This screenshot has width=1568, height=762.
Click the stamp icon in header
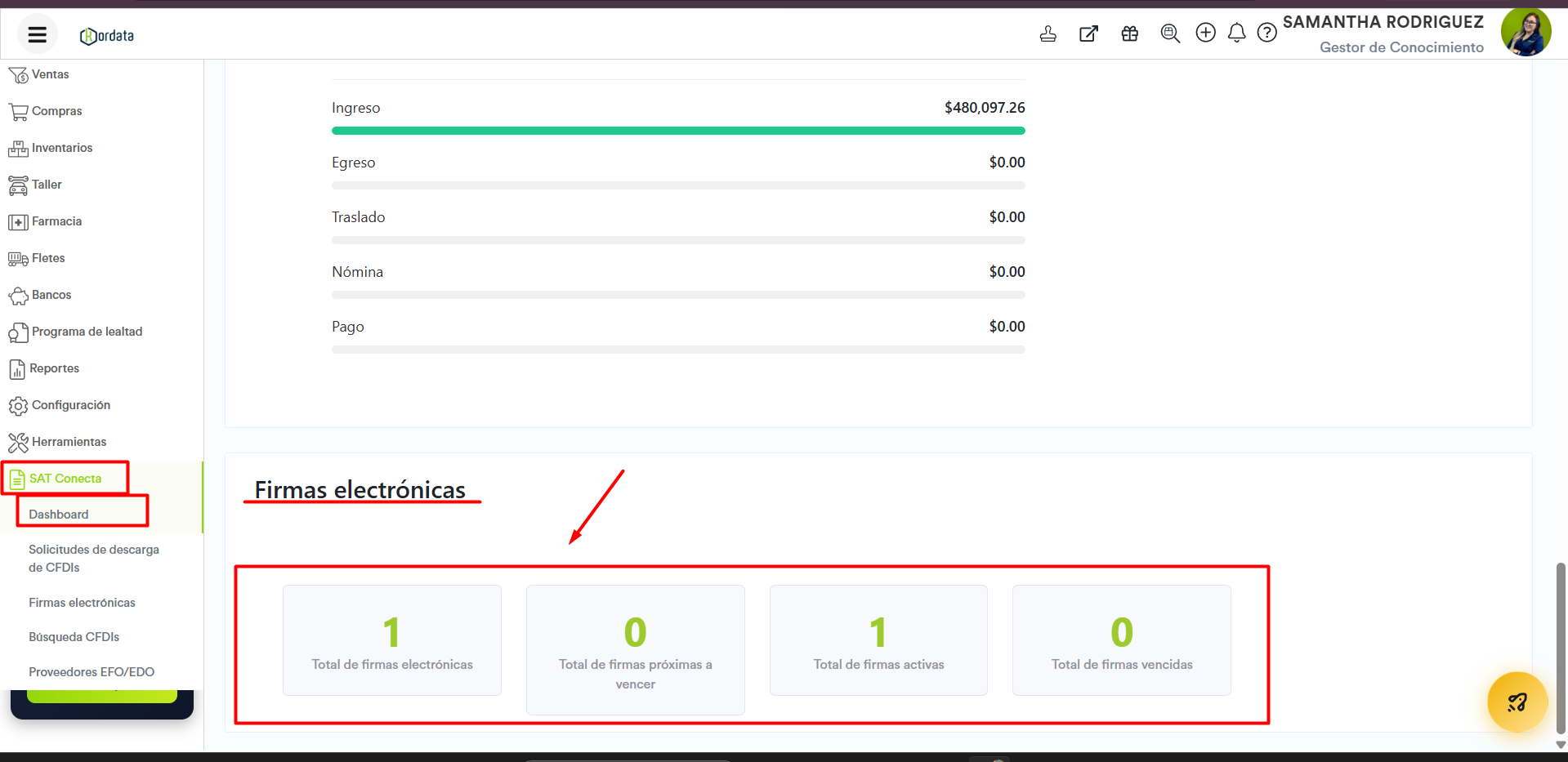click(1048, 33)
